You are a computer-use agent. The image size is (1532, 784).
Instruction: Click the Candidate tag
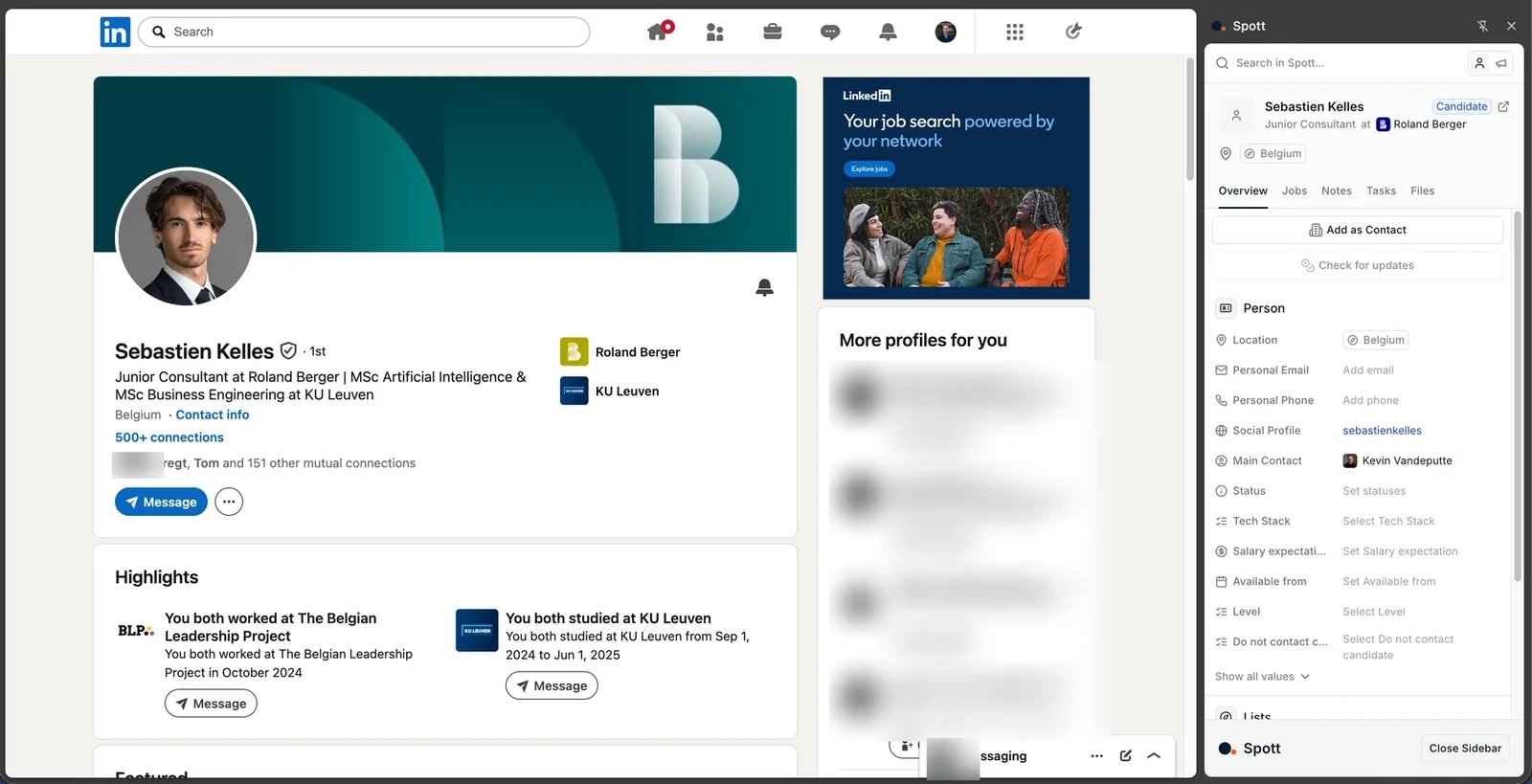tap(1462, 106)
